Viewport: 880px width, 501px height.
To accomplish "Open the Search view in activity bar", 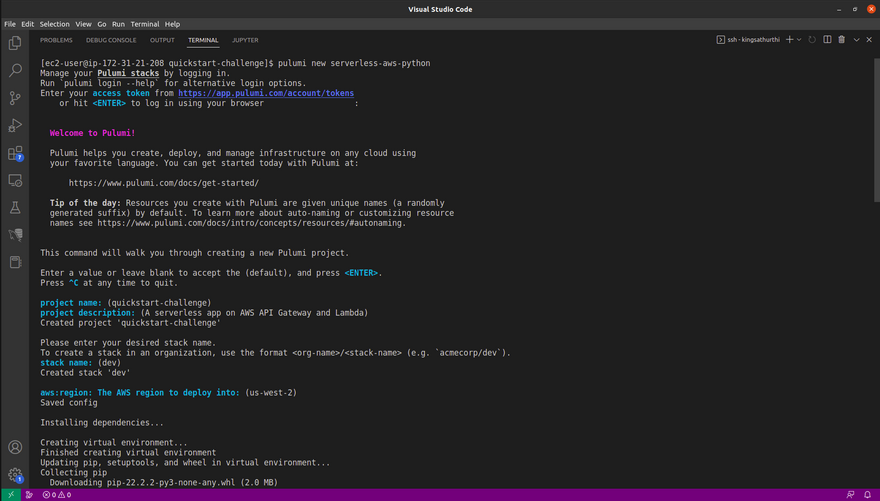I will pyautogui.click(x=15, y=70).
